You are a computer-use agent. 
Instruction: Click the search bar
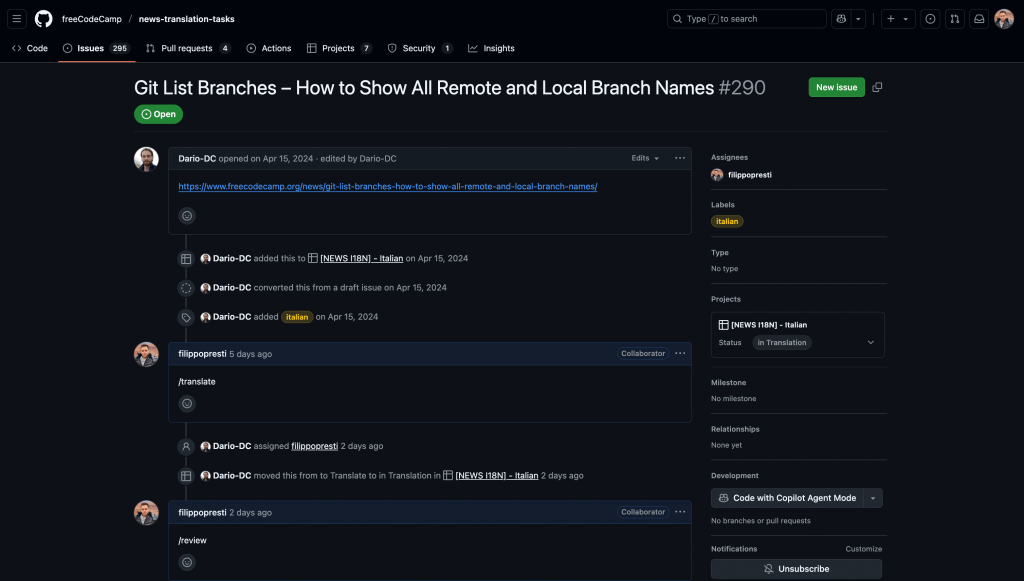coord(746,19)
